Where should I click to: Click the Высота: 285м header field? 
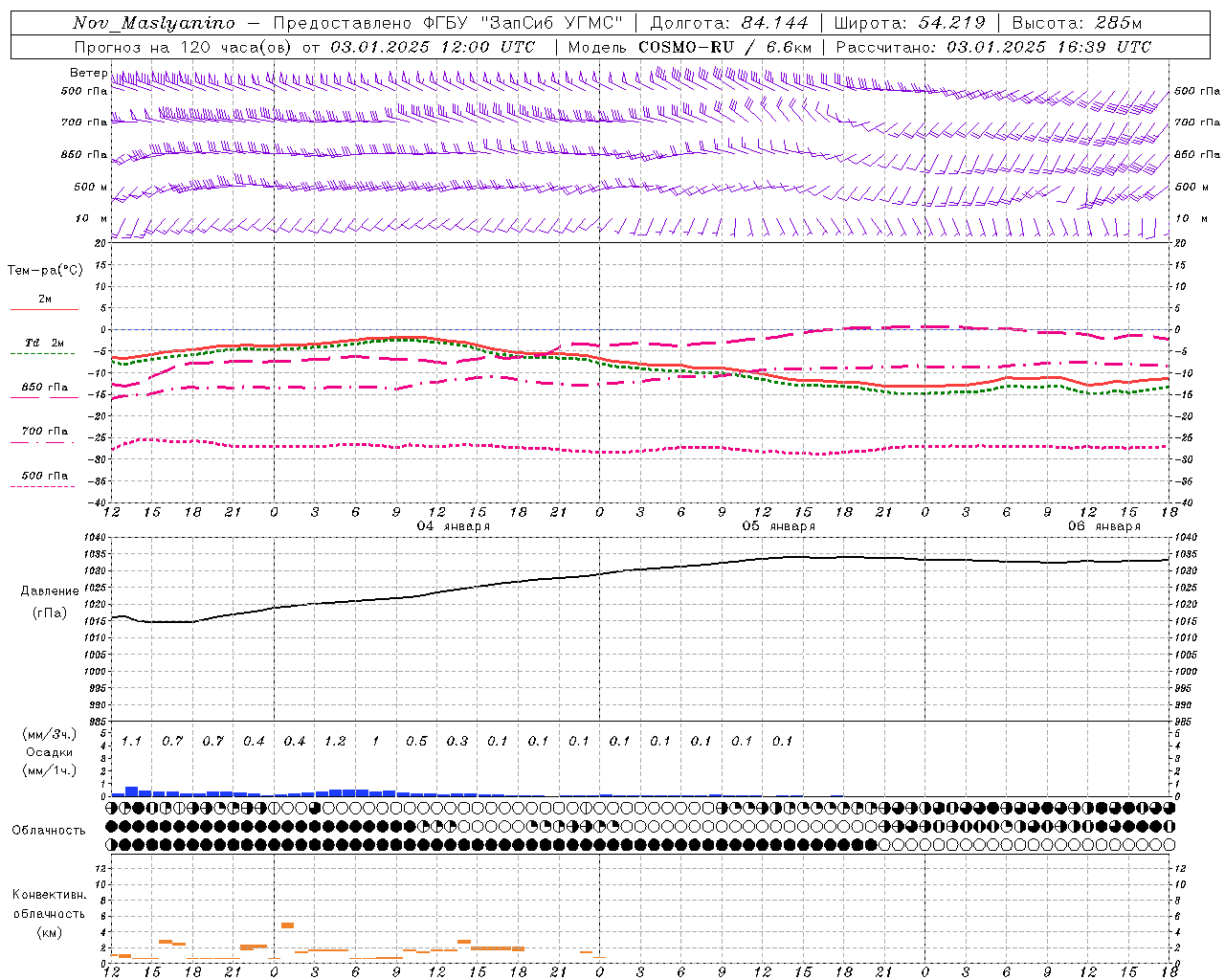(x=1077, y=23)
